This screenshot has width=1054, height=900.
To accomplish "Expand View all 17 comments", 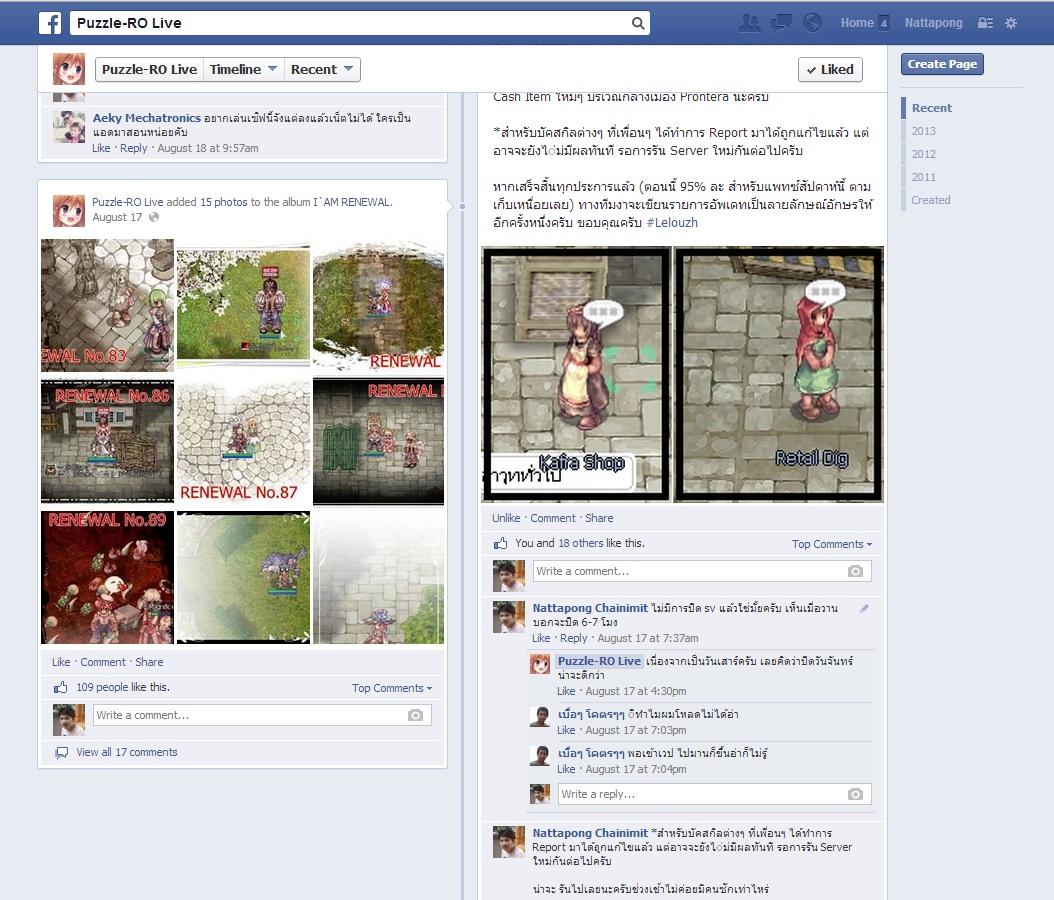I will pyautogui.click(x=127, y=752).
